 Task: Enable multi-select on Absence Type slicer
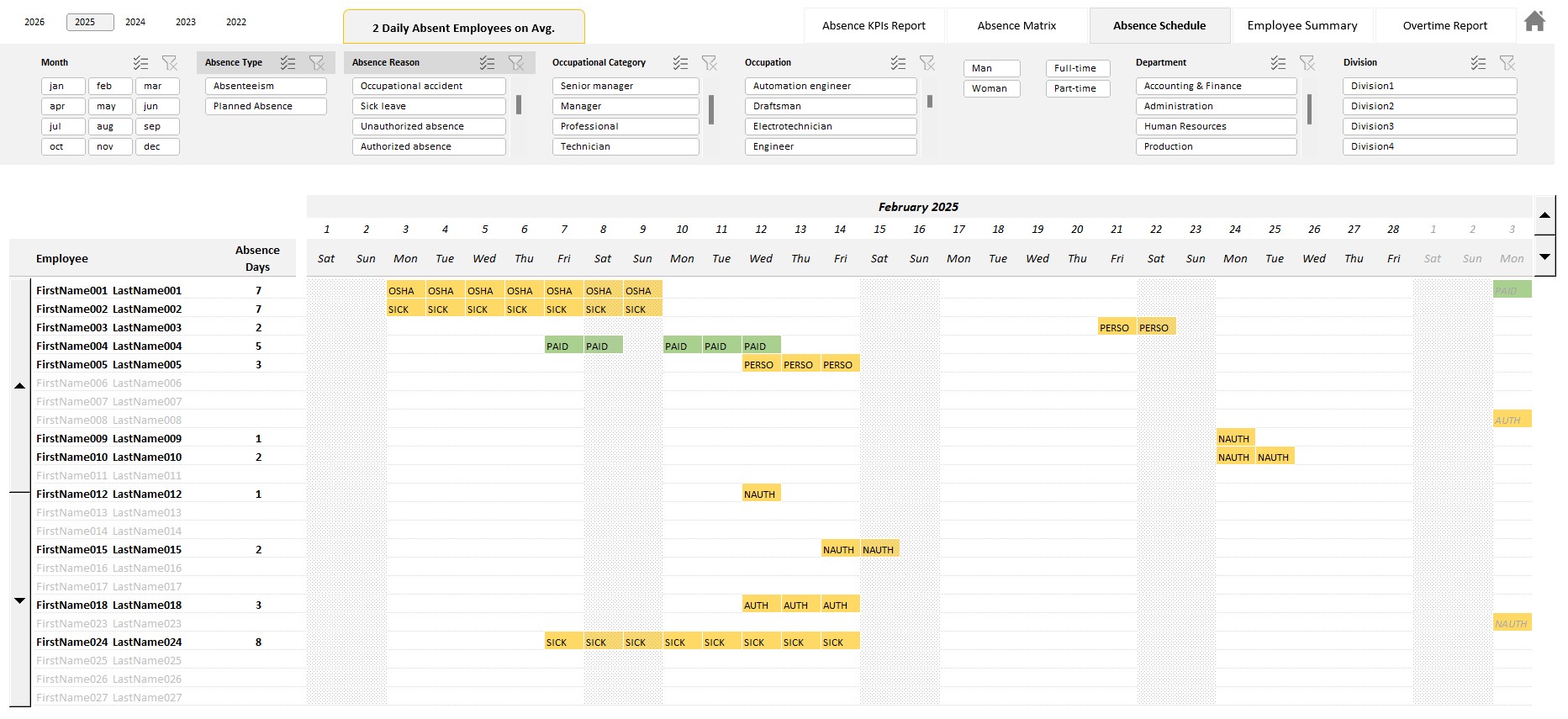point(288,63)
